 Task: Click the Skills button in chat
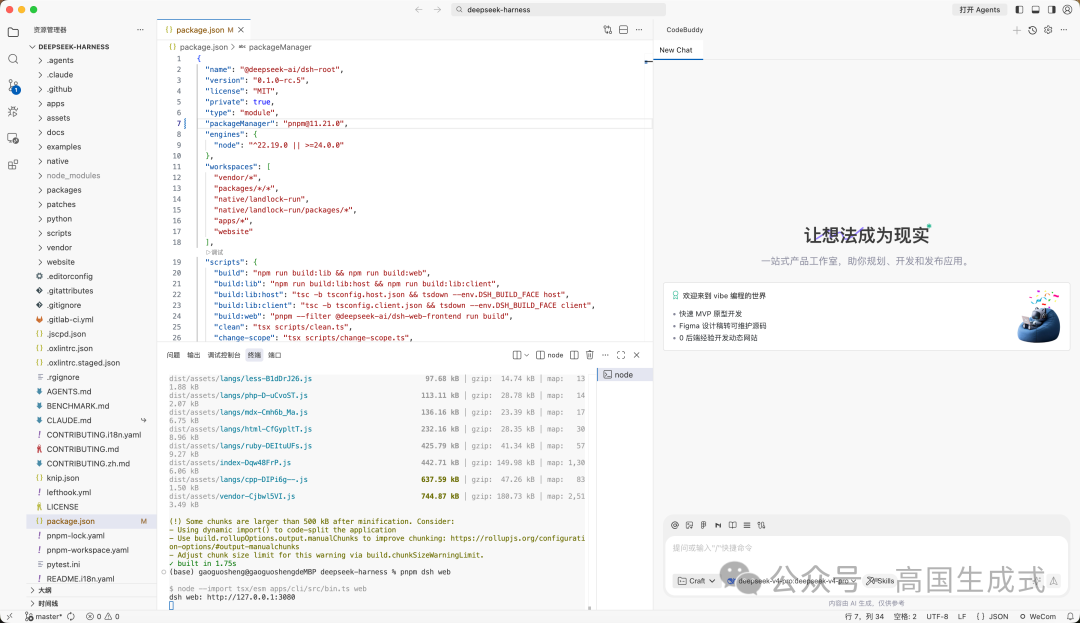click(880, 581)
